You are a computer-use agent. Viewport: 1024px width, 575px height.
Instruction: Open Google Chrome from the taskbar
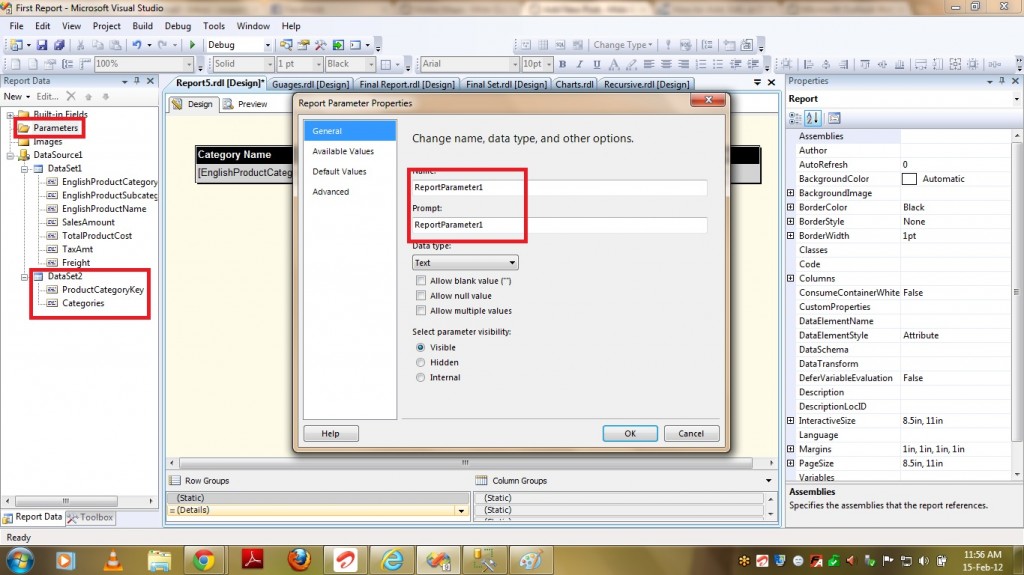(204, 559)
